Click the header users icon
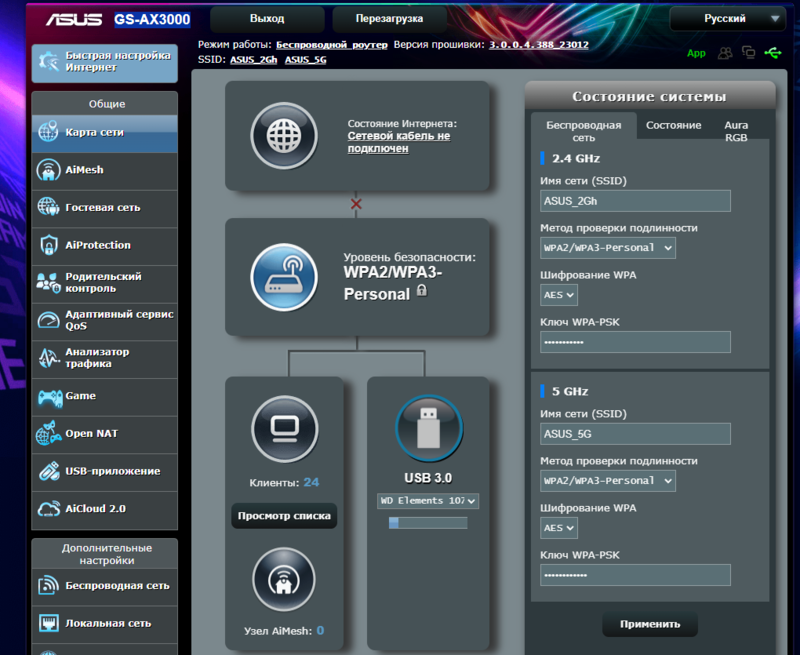This screenshot has width=800, height=655. (725, 53)
